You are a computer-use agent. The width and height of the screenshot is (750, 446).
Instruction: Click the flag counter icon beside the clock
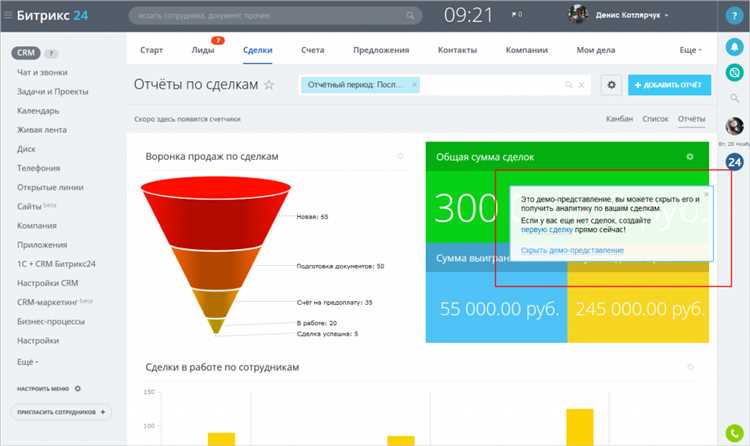tap(517, 15)
